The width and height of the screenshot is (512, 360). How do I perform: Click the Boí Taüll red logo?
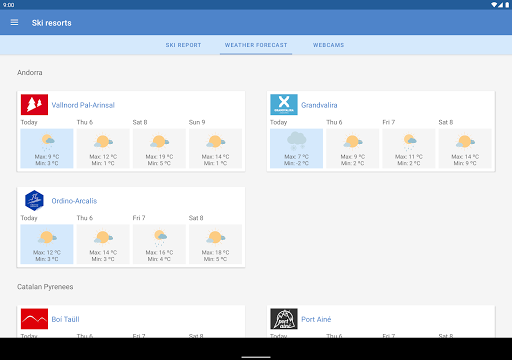tap(34, 319)
